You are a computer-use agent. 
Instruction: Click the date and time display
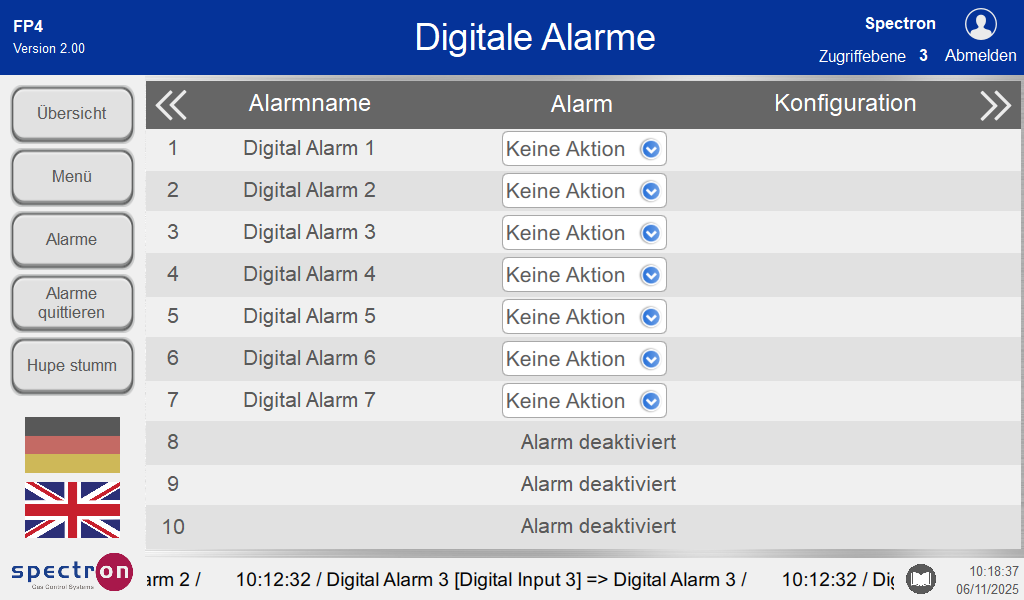click(x=986, y=580)
